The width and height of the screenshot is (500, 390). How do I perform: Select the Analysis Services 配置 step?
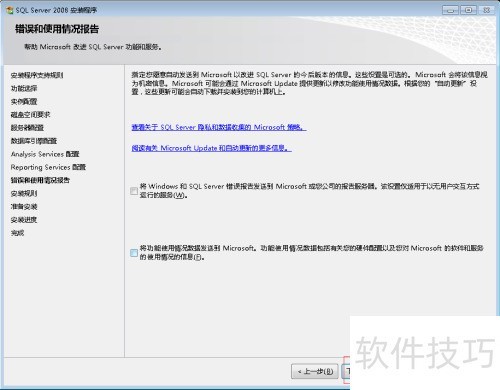coord(45,154)
